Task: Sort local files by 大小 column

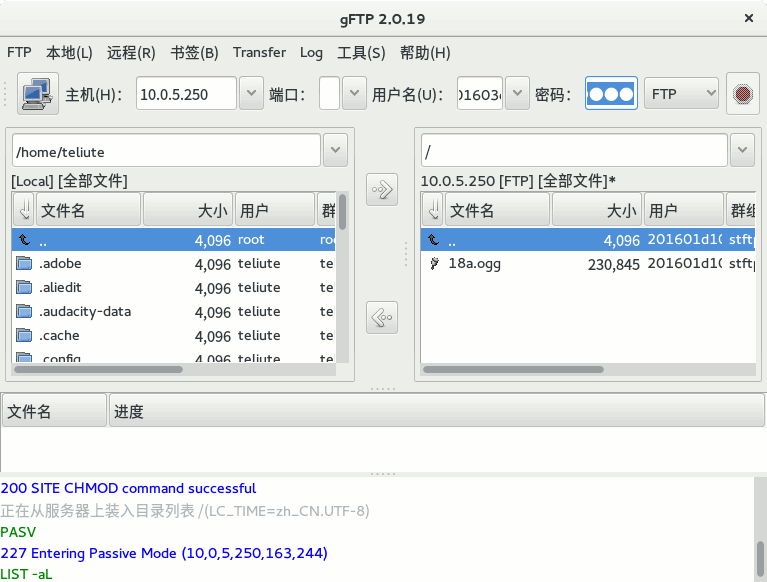Action: tap(188, 210)
